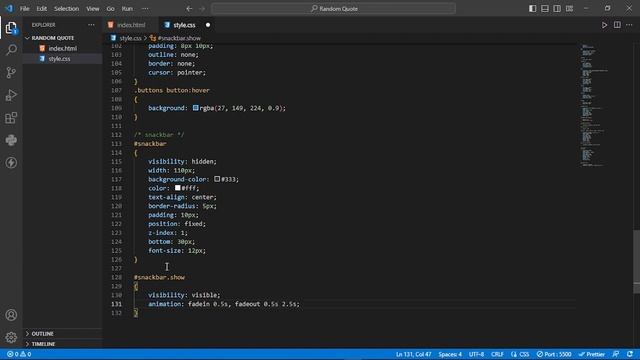Toggle the bottom panel layout icon
Viewport: 640px width, 360px height.
tap(545, 9)
